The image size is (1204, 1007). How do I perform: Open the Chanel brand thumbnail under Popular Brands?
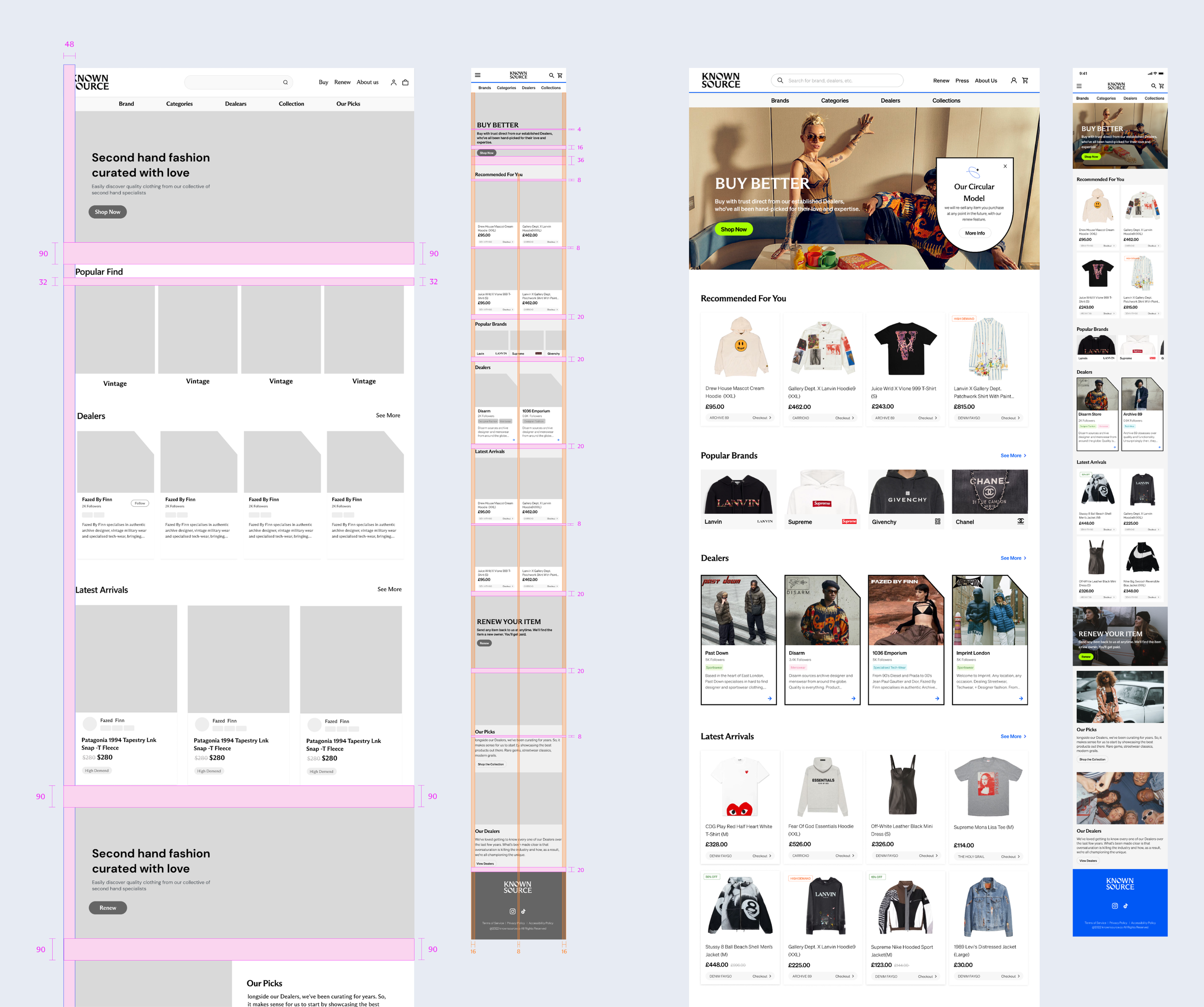989,492
